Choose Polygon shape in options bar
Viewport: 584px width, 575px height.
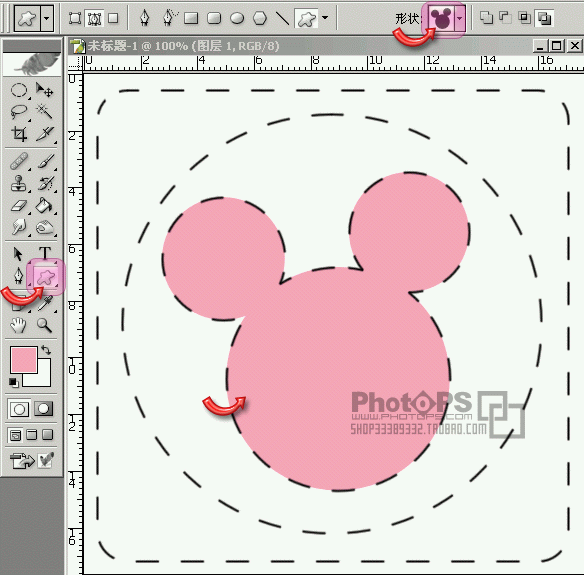[x=260, y=18]
